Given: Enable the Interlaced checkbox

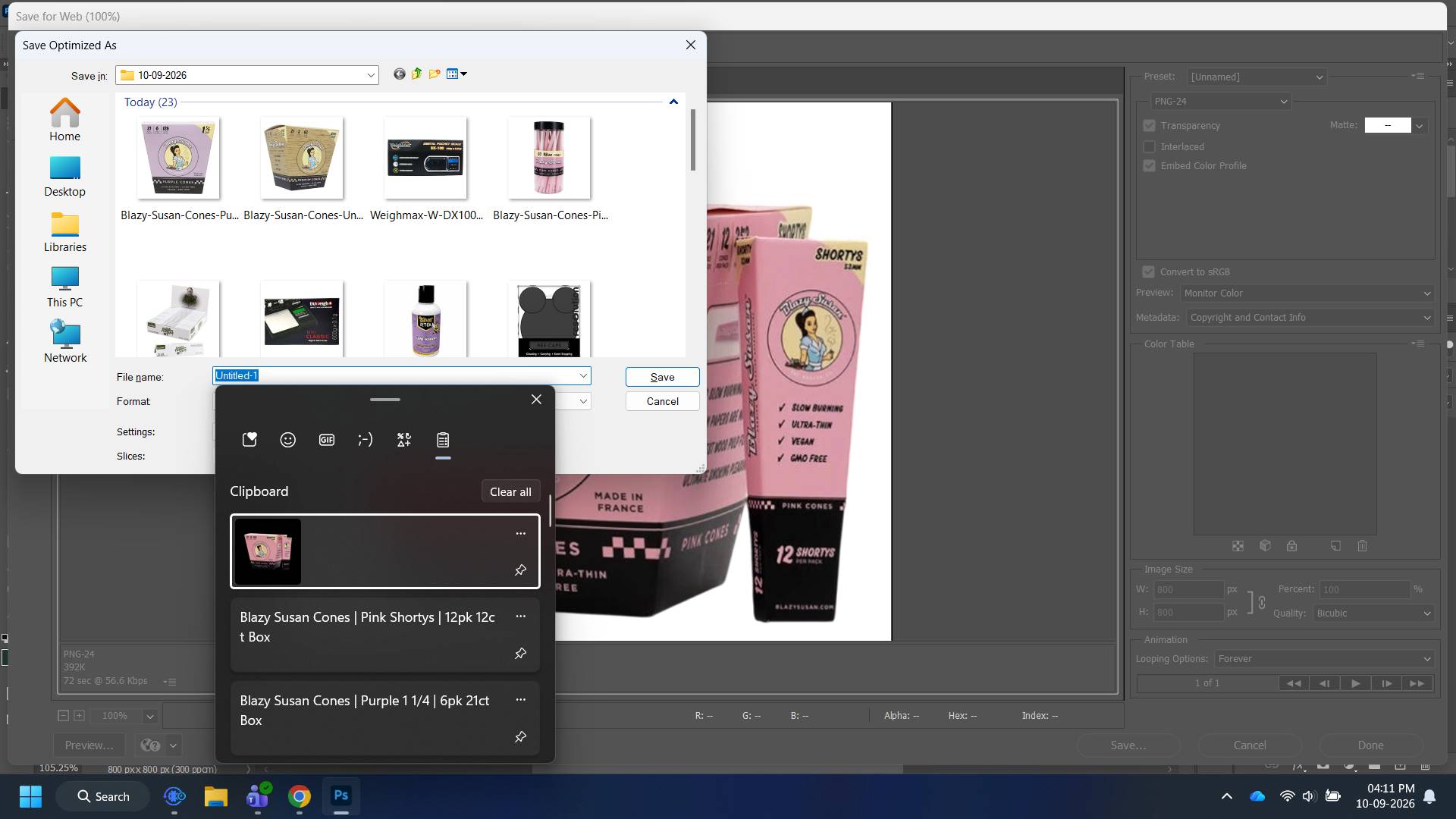Looking at the screenshot, I should pyautogui.click(x=1150, y=147).
